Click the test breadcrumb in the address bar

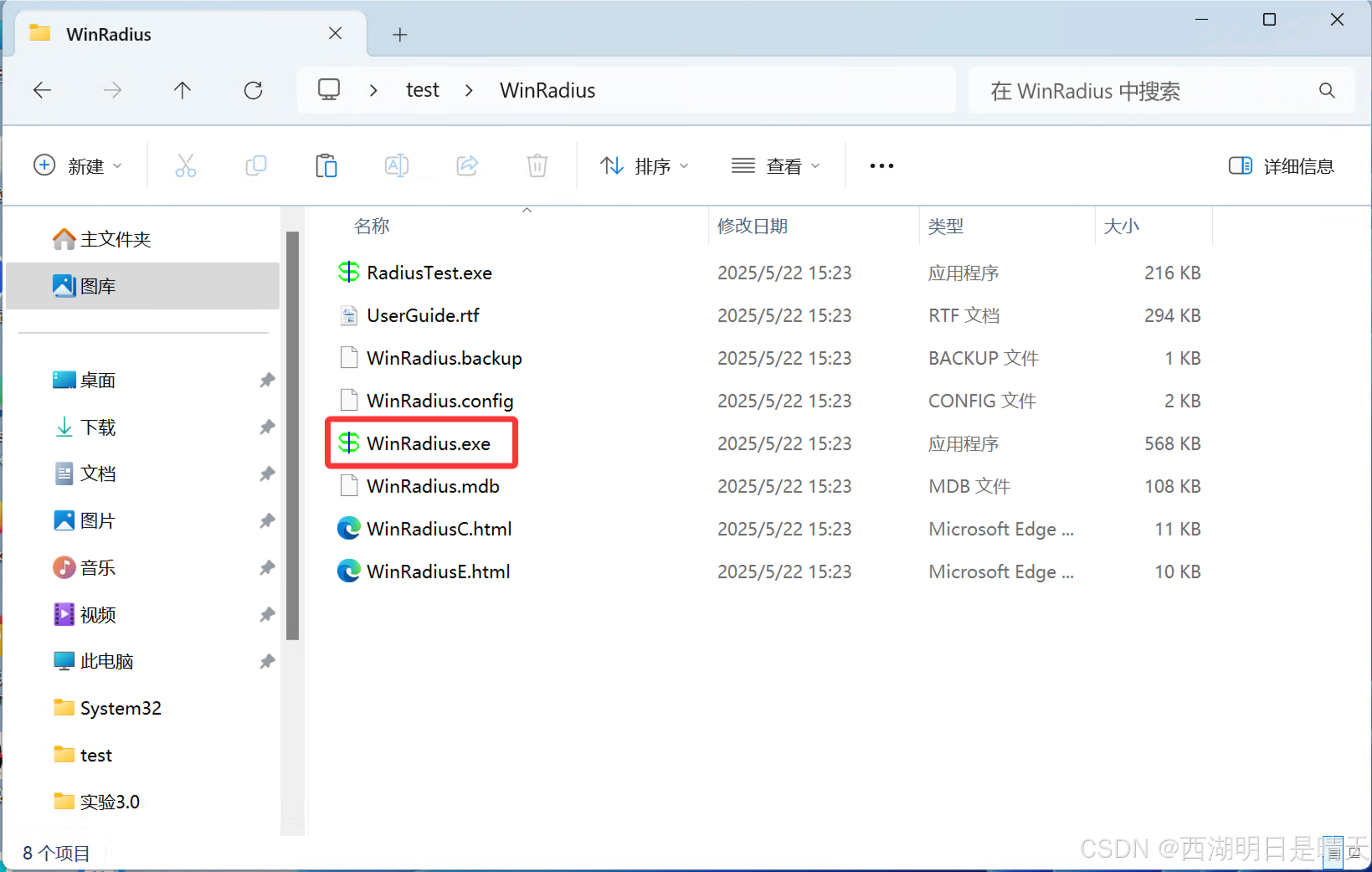point(422,89)
